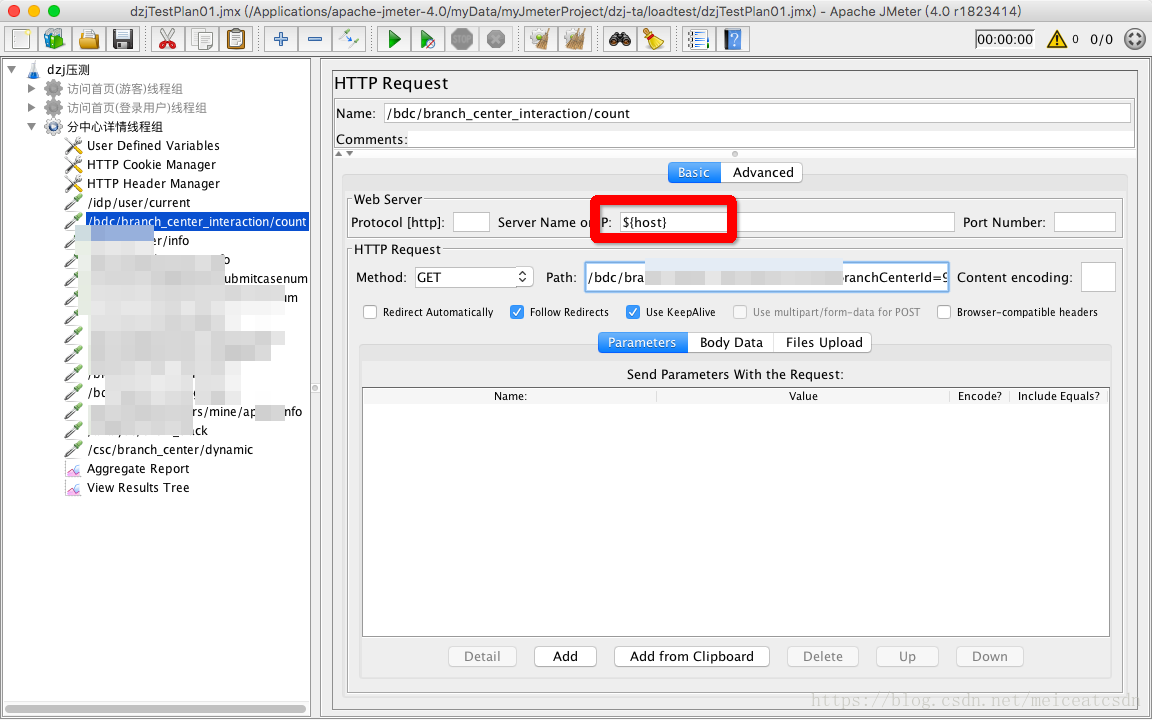Expand all nodes with plus icon
Image resolution: width=1152 pixels, height=720 pixels.
pyautogui.click(x=281, y=39)
